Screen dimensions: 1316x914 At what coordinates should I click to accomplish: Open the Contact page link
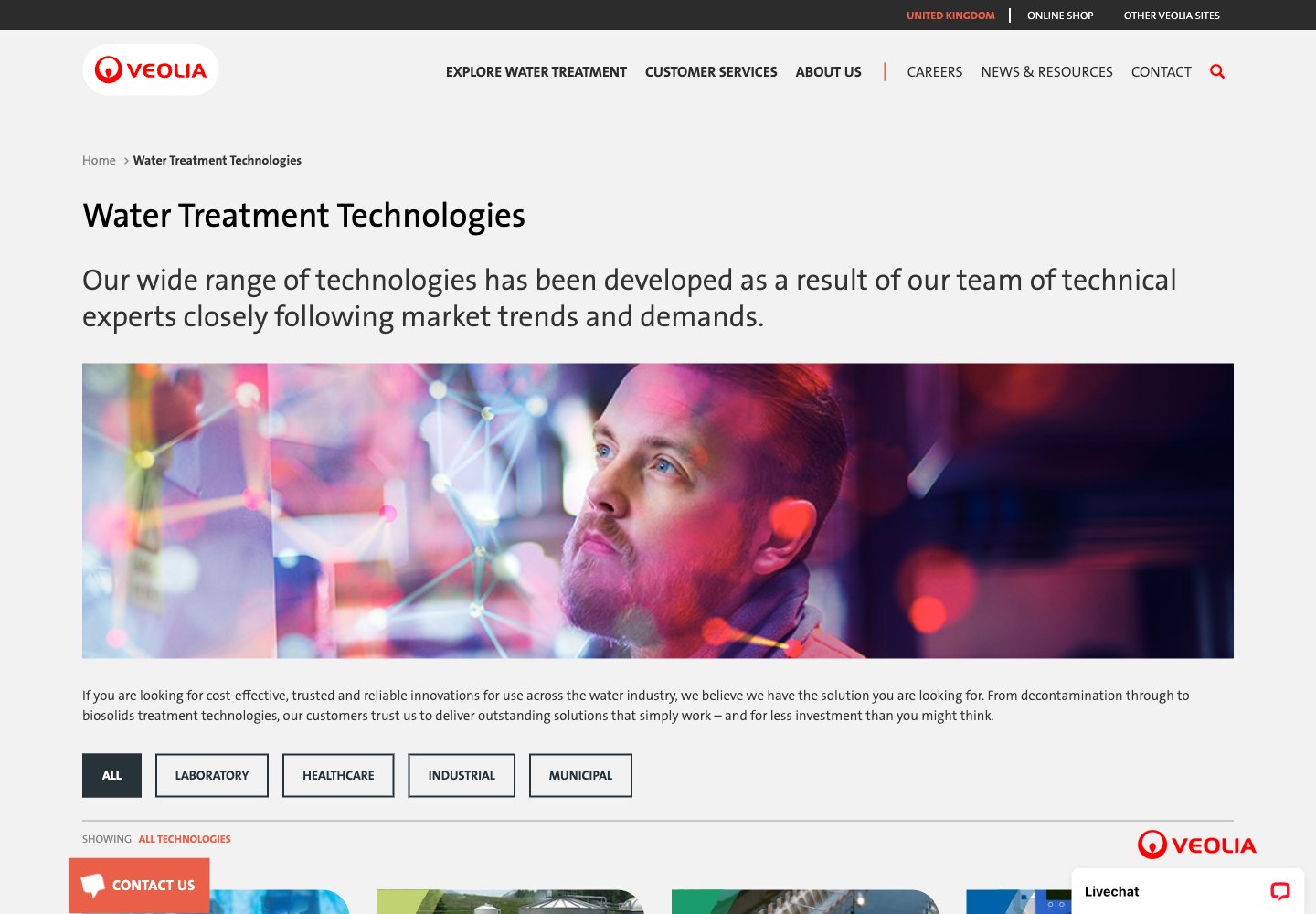(1162, 72)
